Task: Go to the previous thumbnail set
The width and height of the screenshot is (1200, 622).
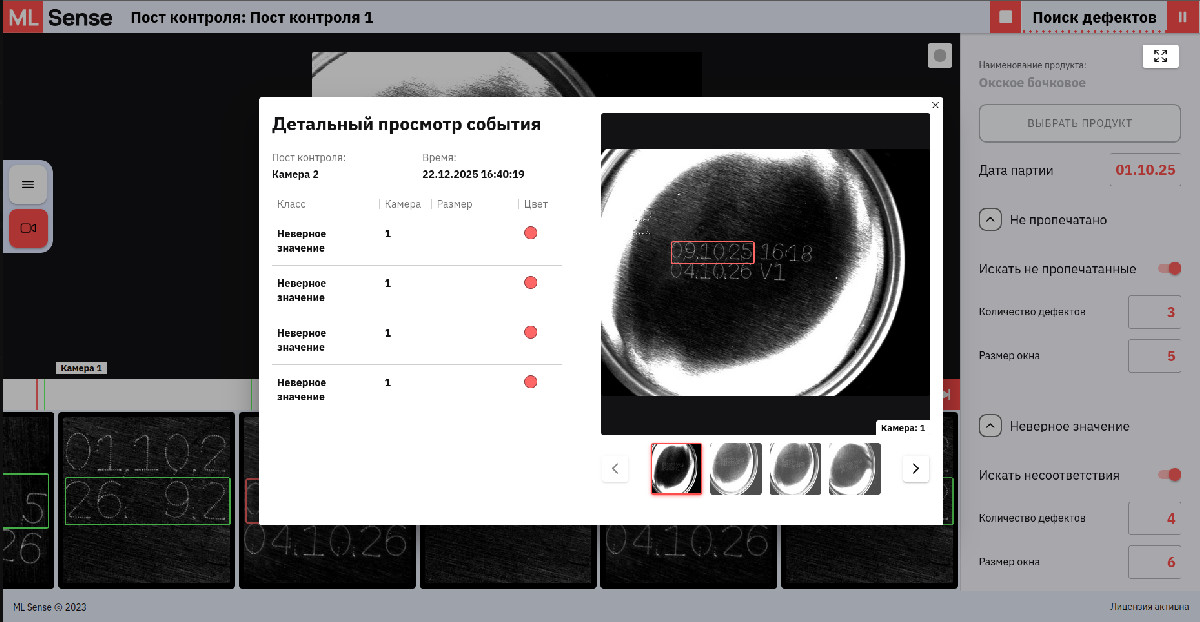Action: coord(615,468)
